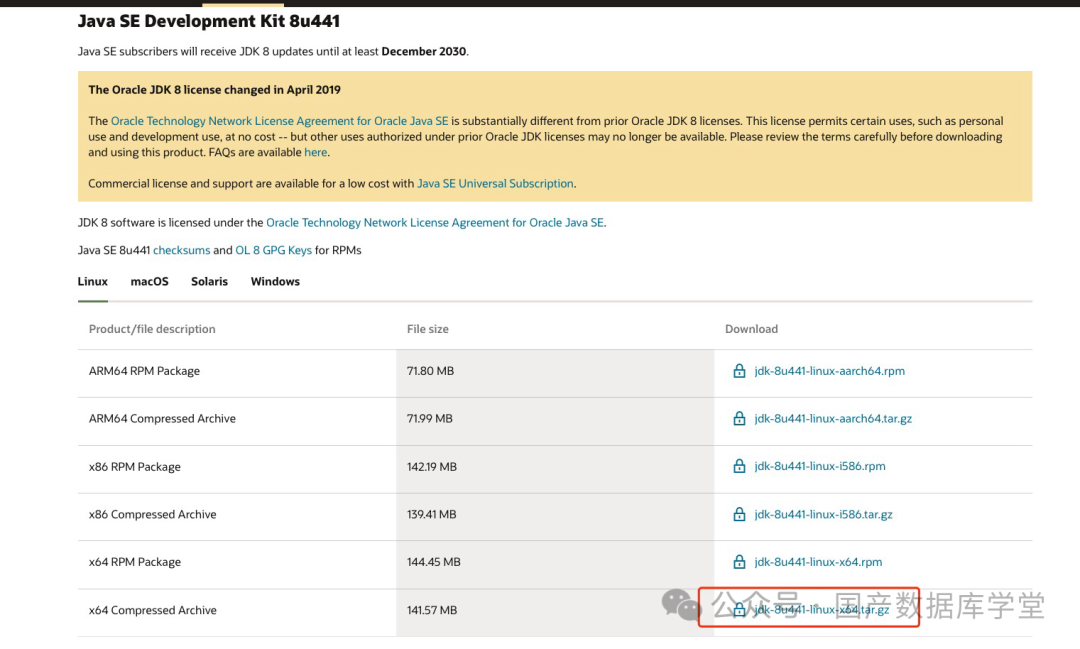1080x649 pixels.
Task: Click the '142.19 MB' file size
Action: point(432,466)
